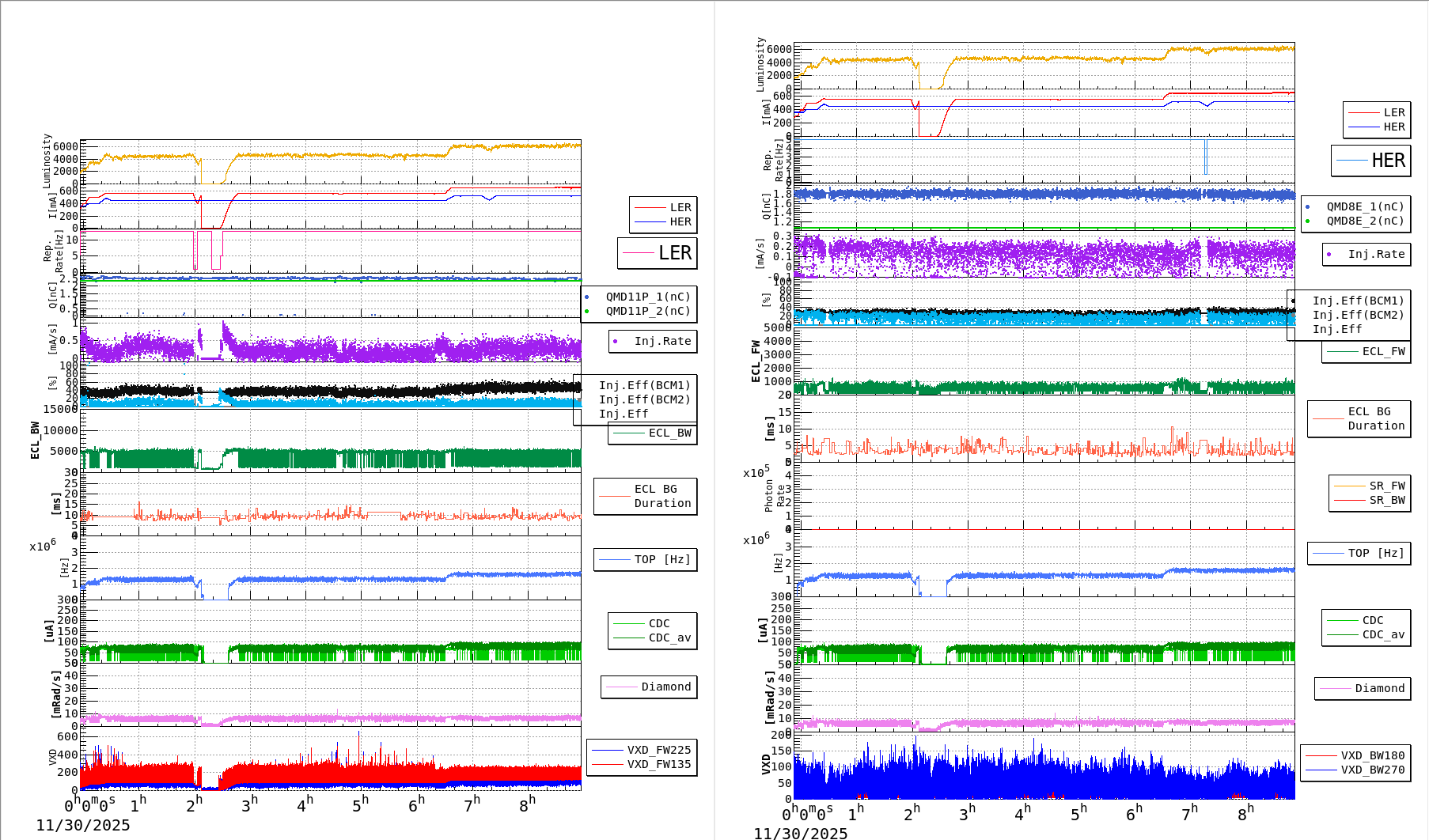Click the CDC green line legend marker
Image resolution: width=1429 pixels, height=840 pixels.
click(x=627, y=623)
